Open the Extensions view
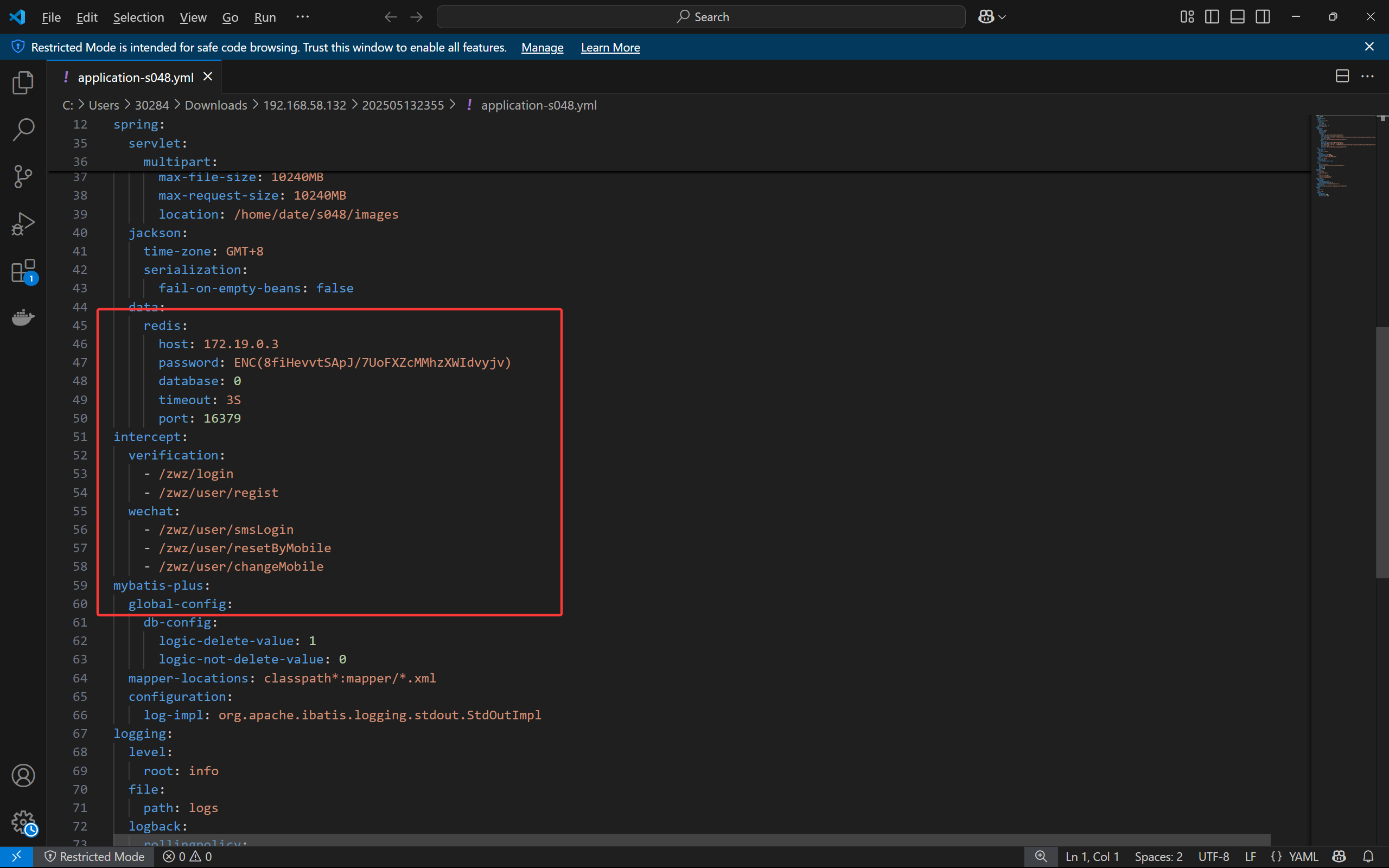Image resolution: width=1389 pixels, height=868 pixels. pyautogui.click(x=23, y=271)
